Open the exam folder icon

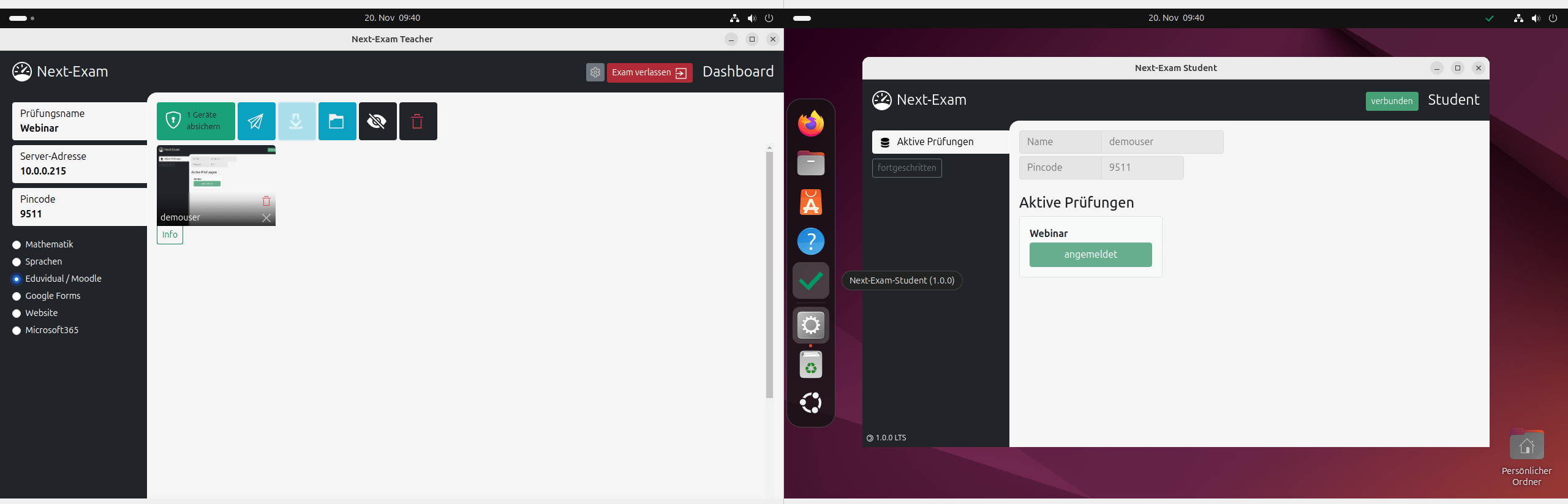pos(337,121)
